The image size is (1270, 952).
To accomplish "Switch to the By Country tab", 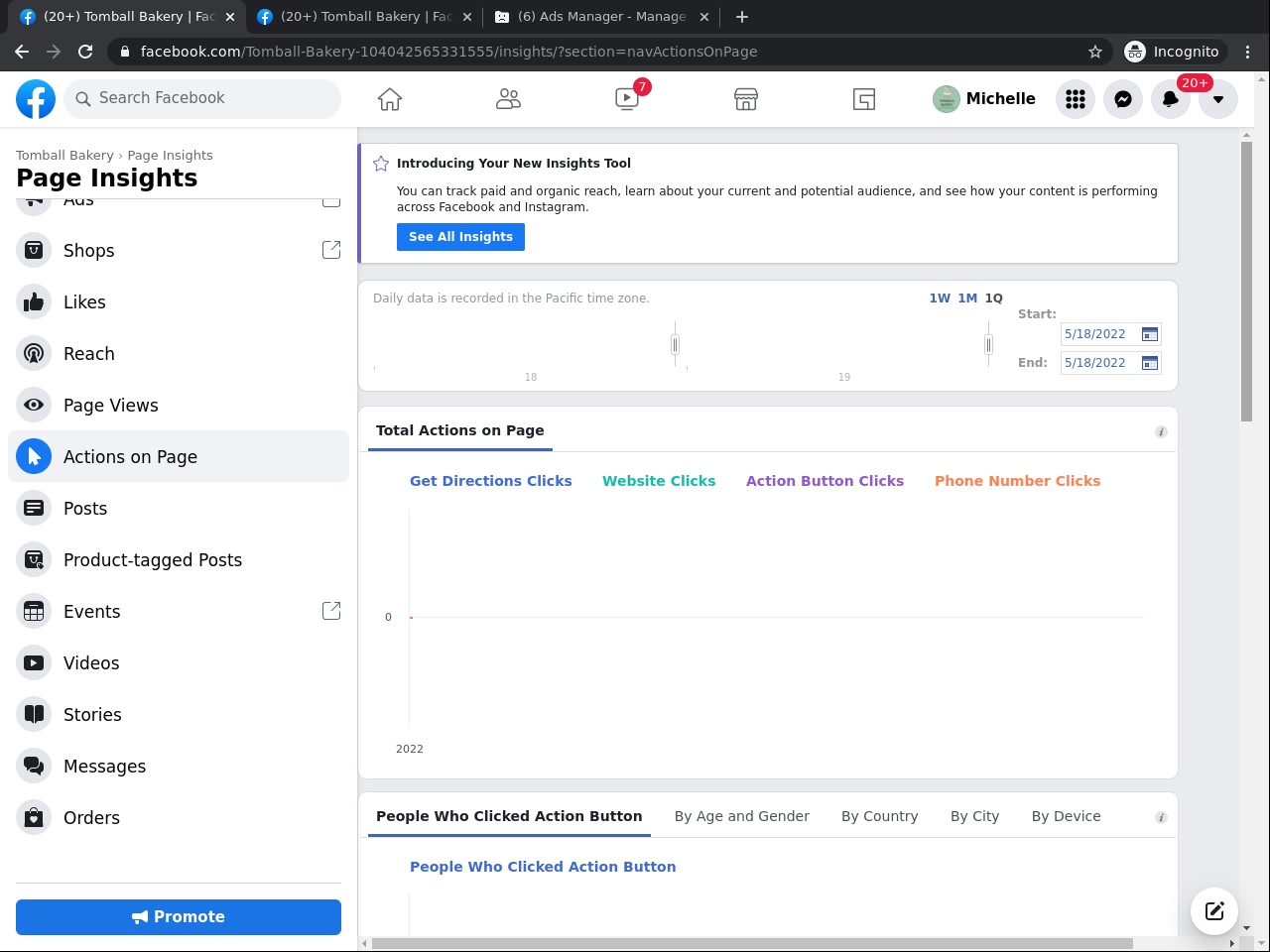I will click(x=880, y=816).
